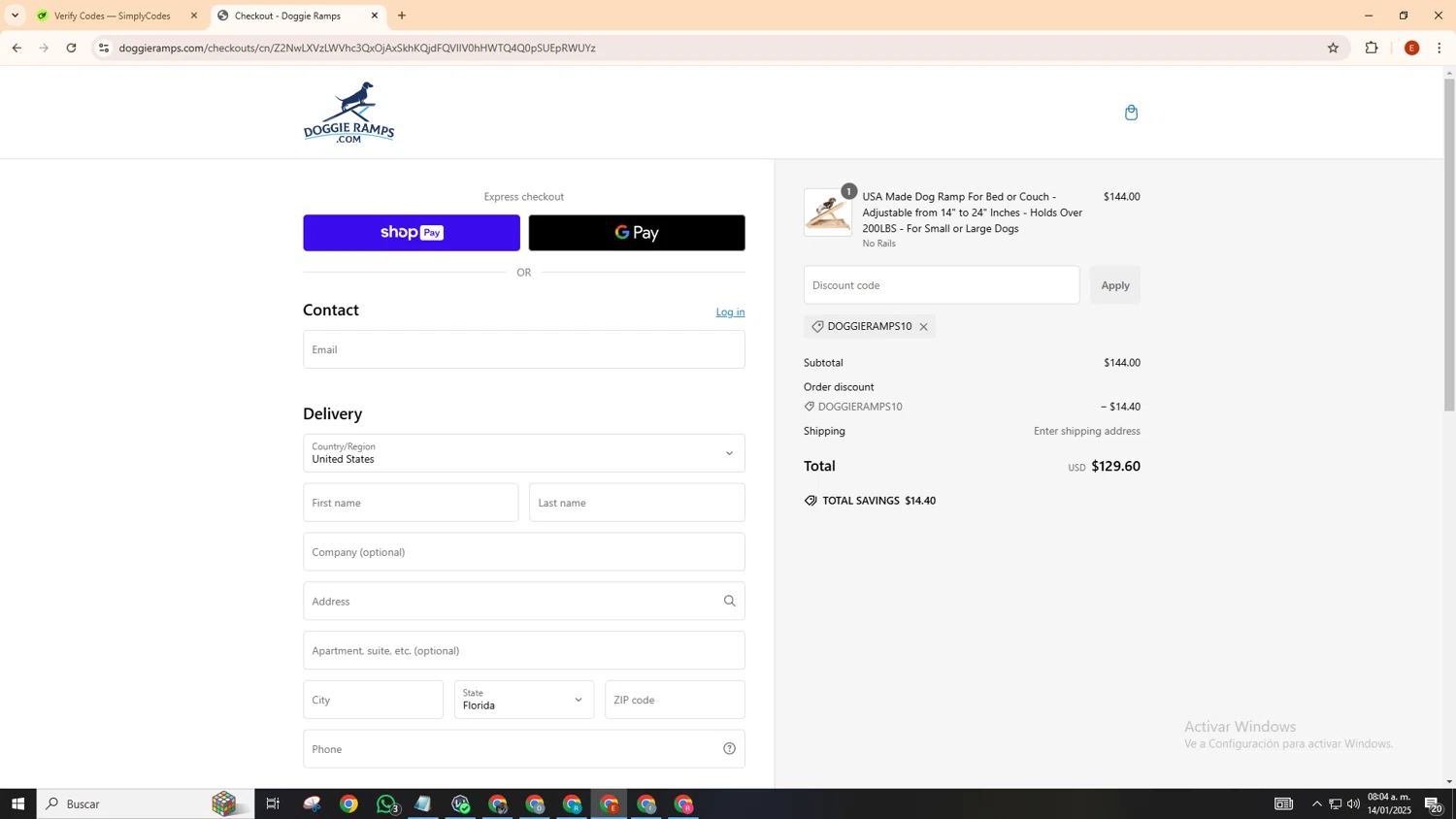Viewport: 1456px width, 819px height.
Task: Open the network tray icon
Action: click(1335, 803)
